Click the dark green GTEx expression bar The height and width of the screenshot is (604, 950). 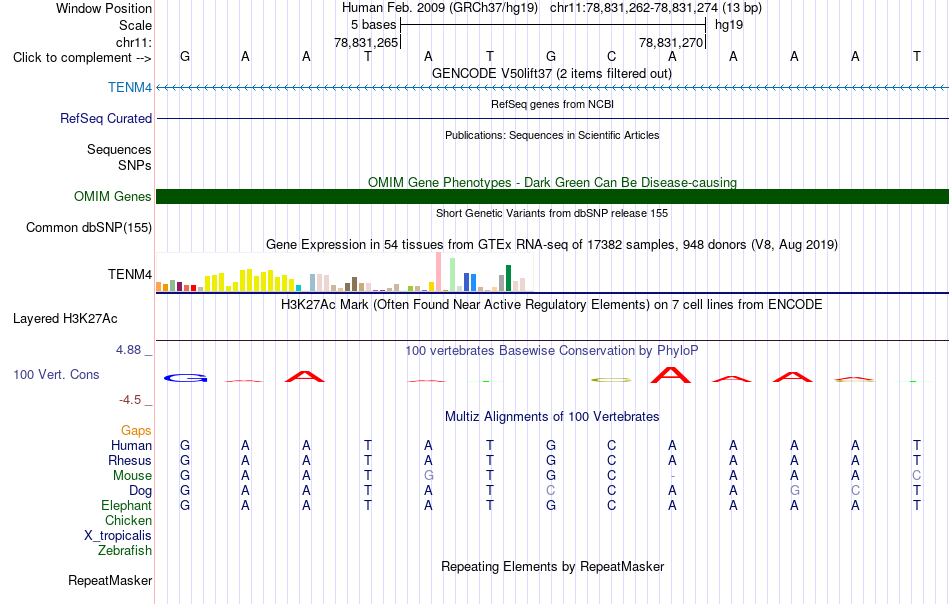(x=508, y=278)
